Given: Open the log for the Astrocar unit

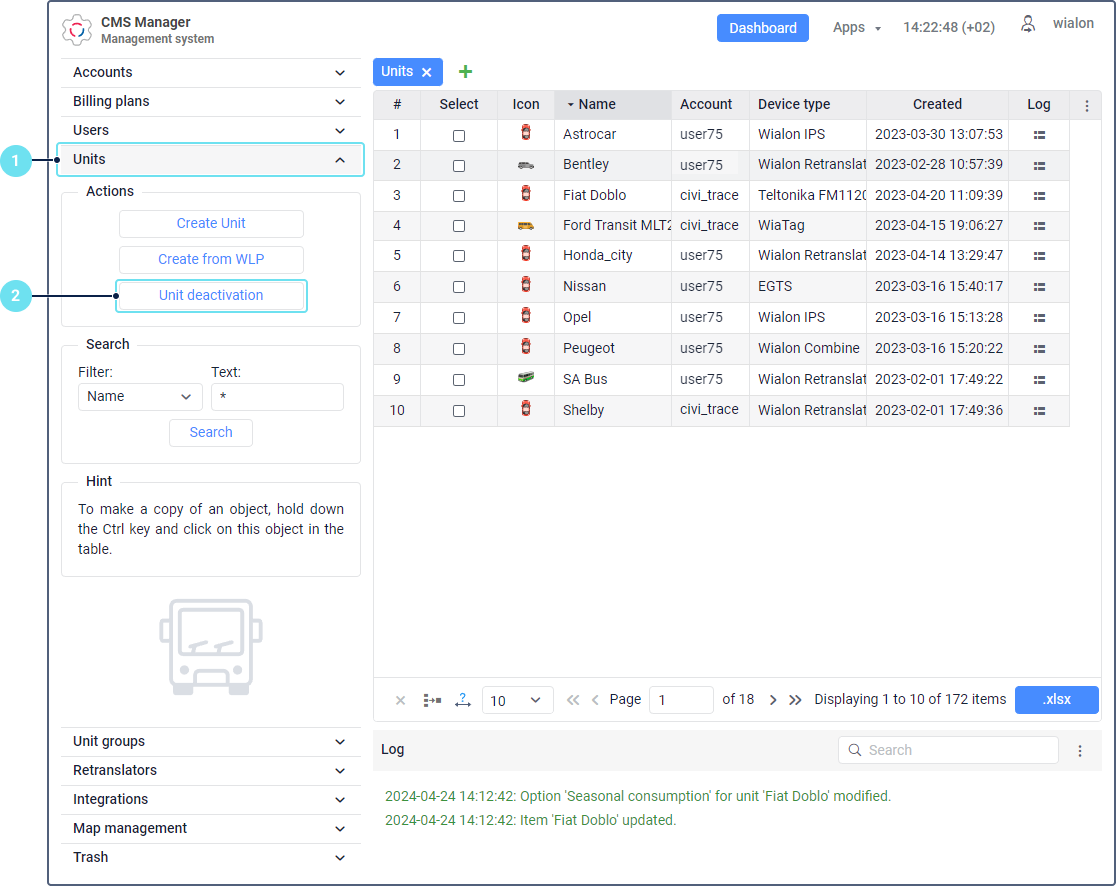Looking at the screenshot, I should [1039, 135].
